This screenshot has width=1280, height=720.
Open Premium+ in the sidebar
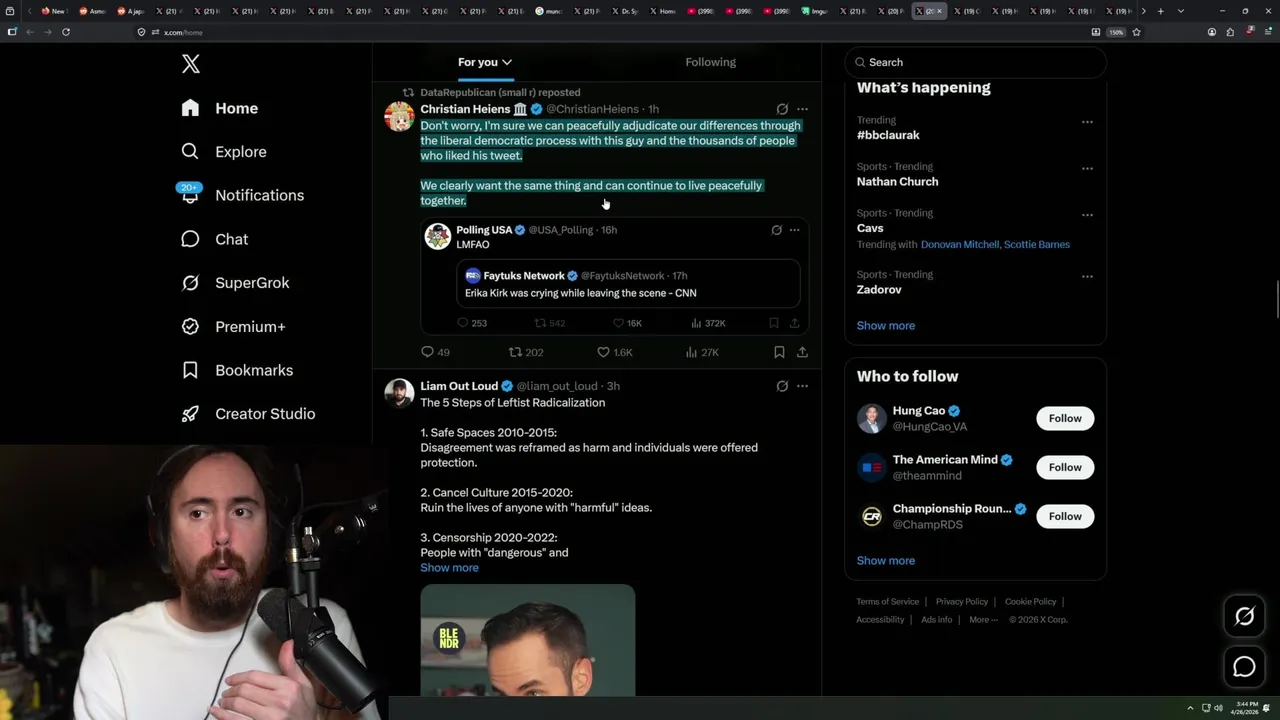click(x=234, y=326)
